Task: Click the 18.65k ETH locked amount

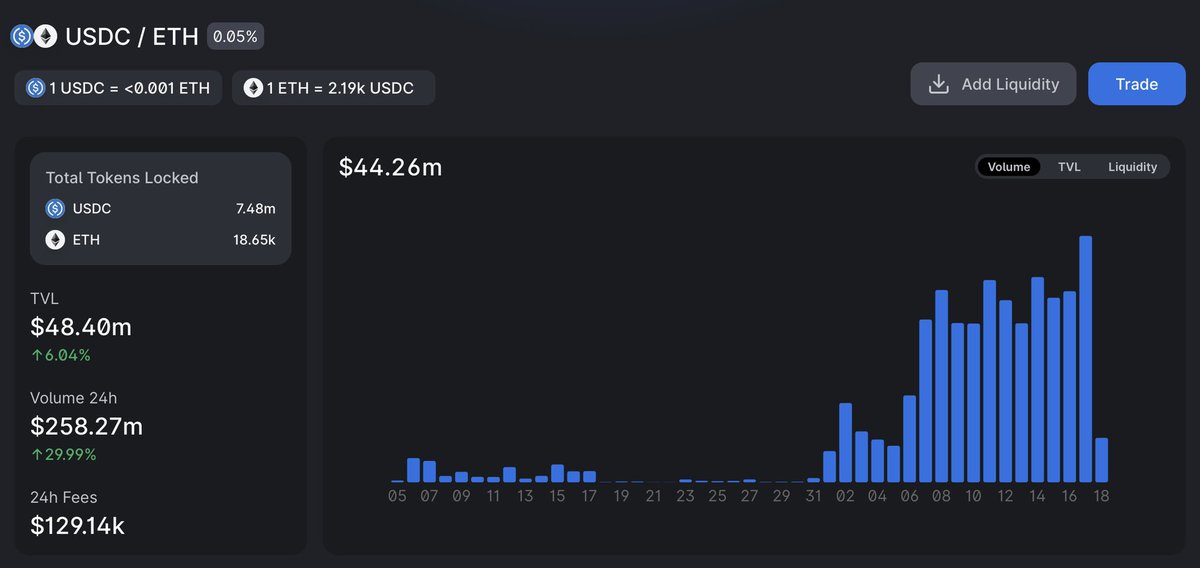Action: click(x=254, y=239)
